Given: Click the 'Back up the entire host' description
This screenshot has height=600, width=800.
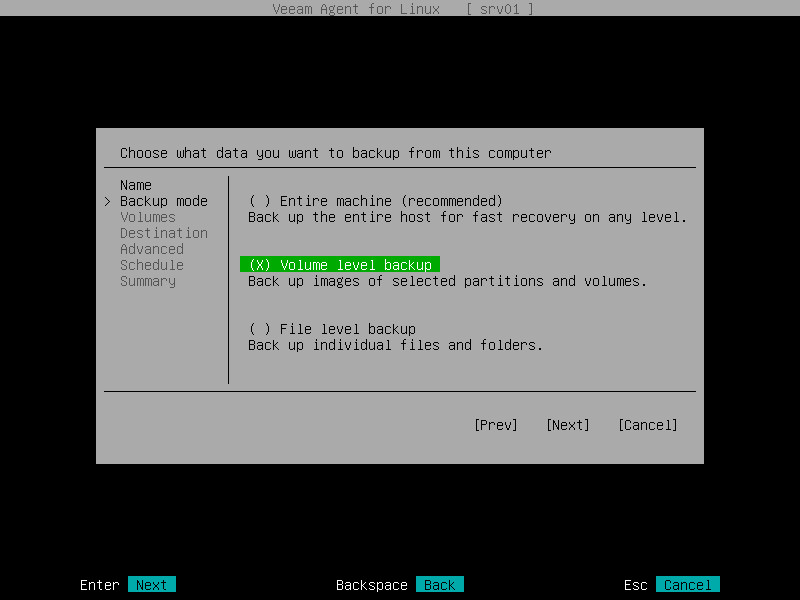Looking at the screenshot, I should click(x=467, y=217).
